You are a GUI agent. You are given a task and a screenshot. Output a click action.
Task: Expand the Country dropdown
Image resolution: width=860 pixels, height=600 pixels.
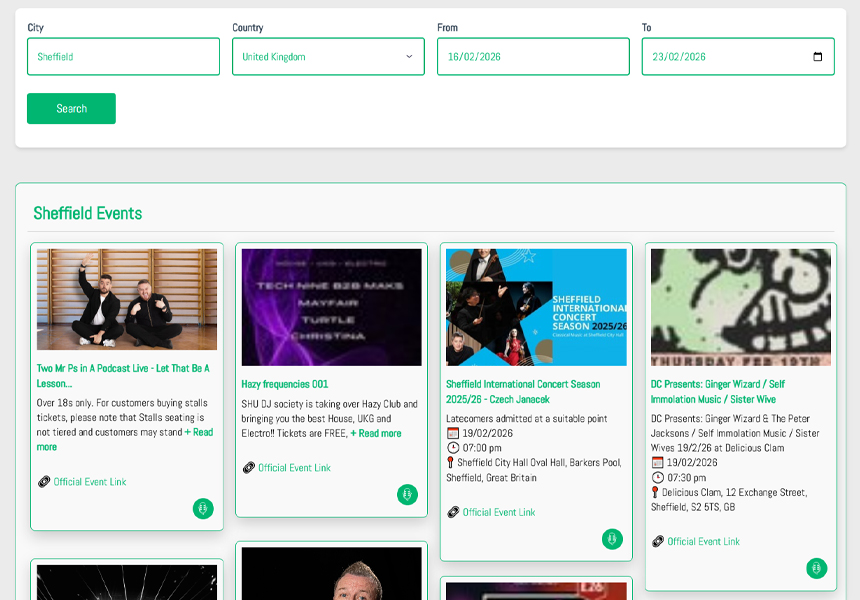coord(328,57)
